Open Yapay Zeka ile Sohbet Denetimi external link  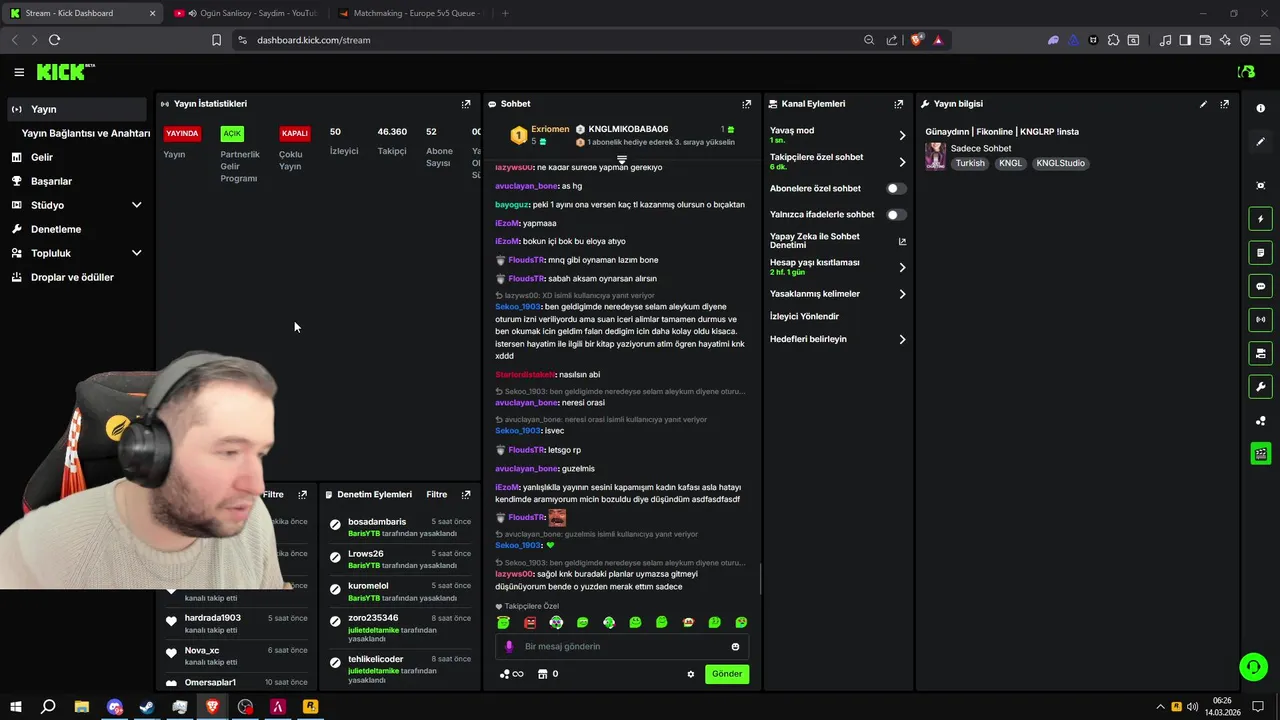coord(902,241)
